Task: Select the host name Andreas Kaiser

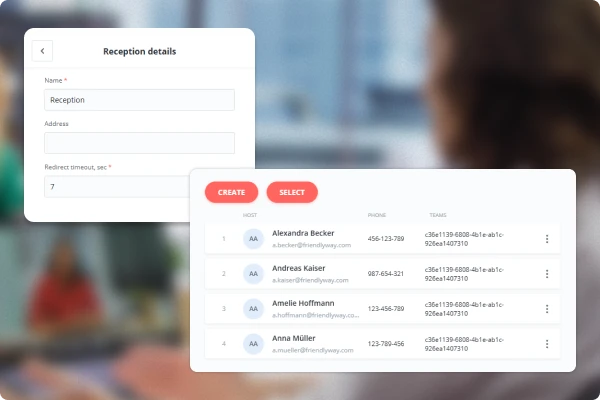Action: coord(298,268)
